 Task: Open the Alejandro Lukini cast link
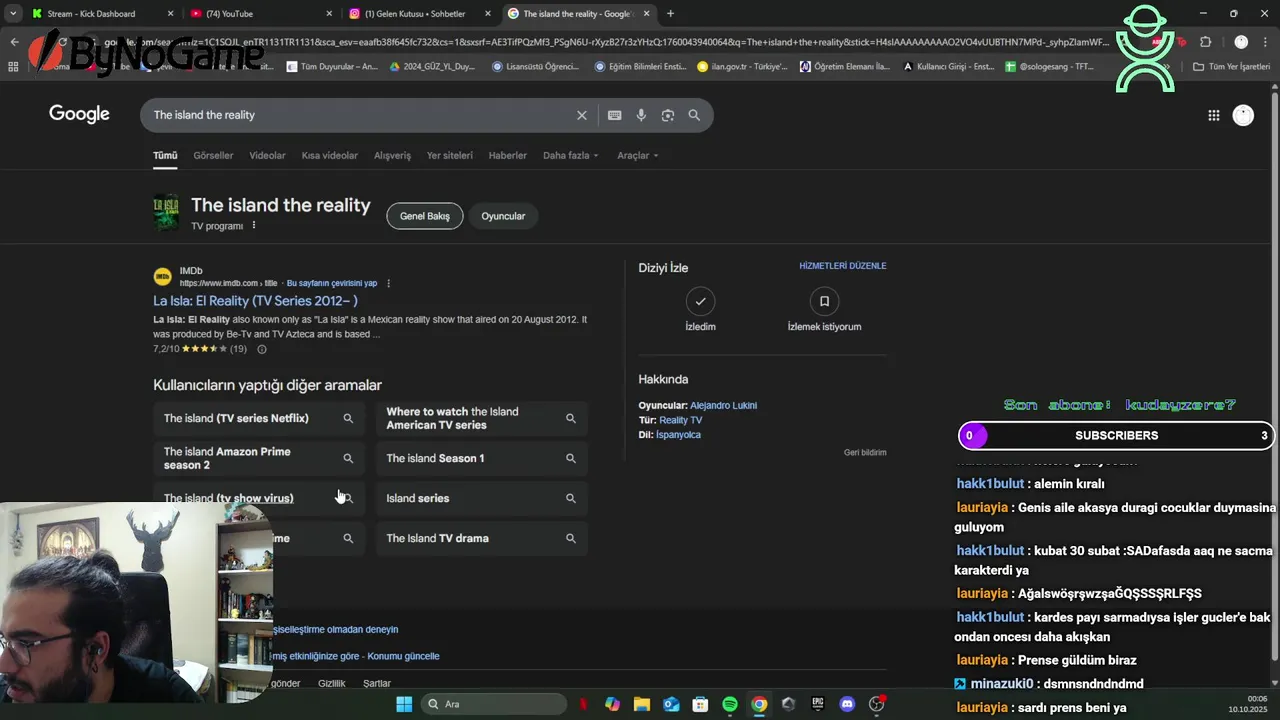723,405
